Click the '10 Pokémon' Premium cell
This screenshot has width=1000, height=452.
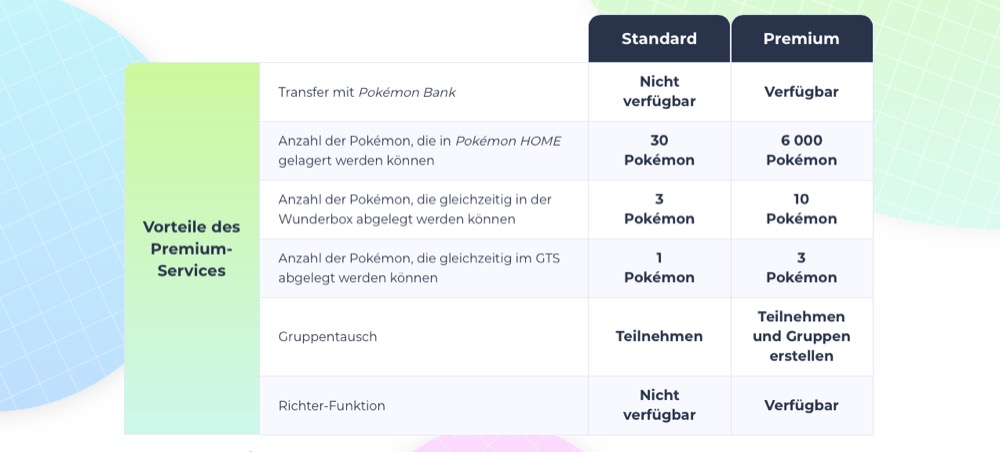[801, 209]
